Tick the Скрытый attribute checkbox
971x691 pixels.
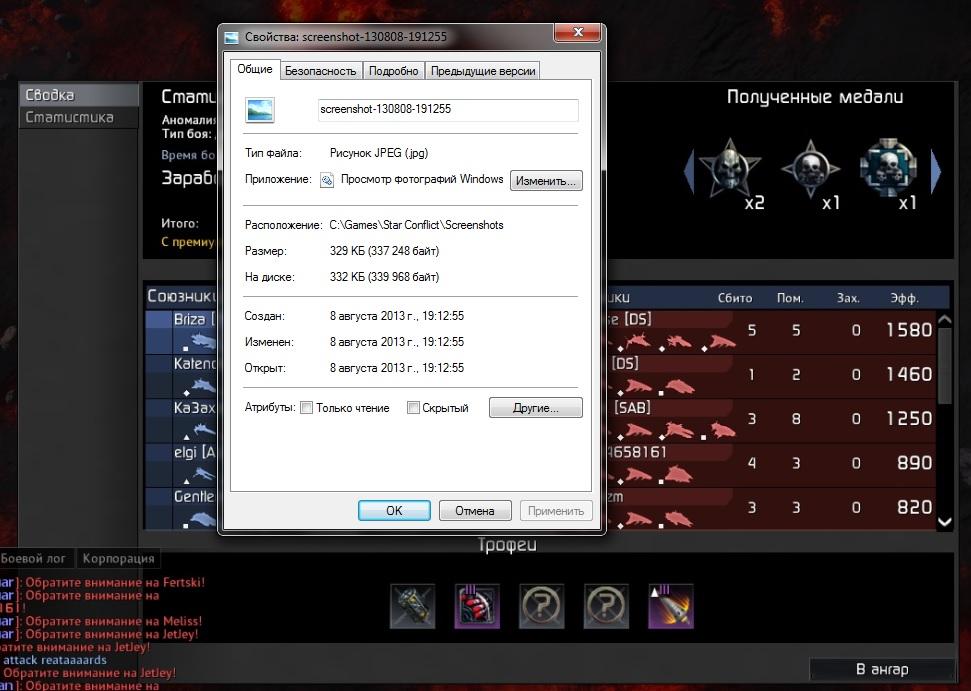(413, 408)
